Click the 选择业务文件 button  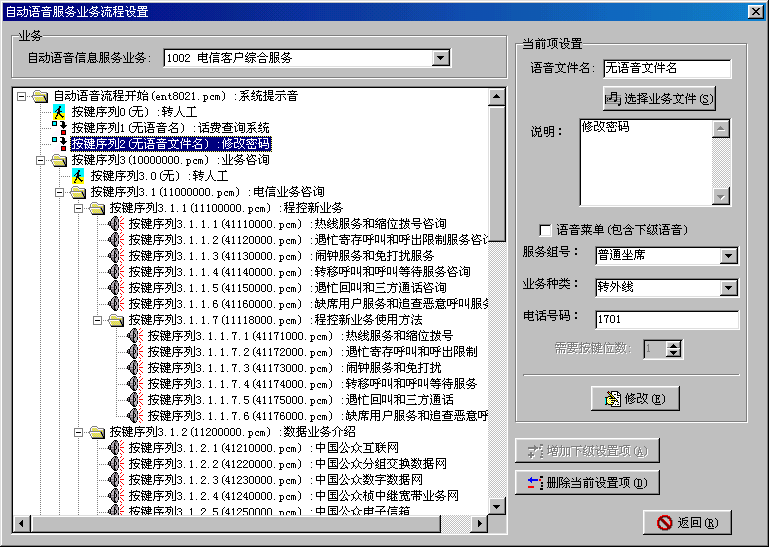tap(659, 98)
